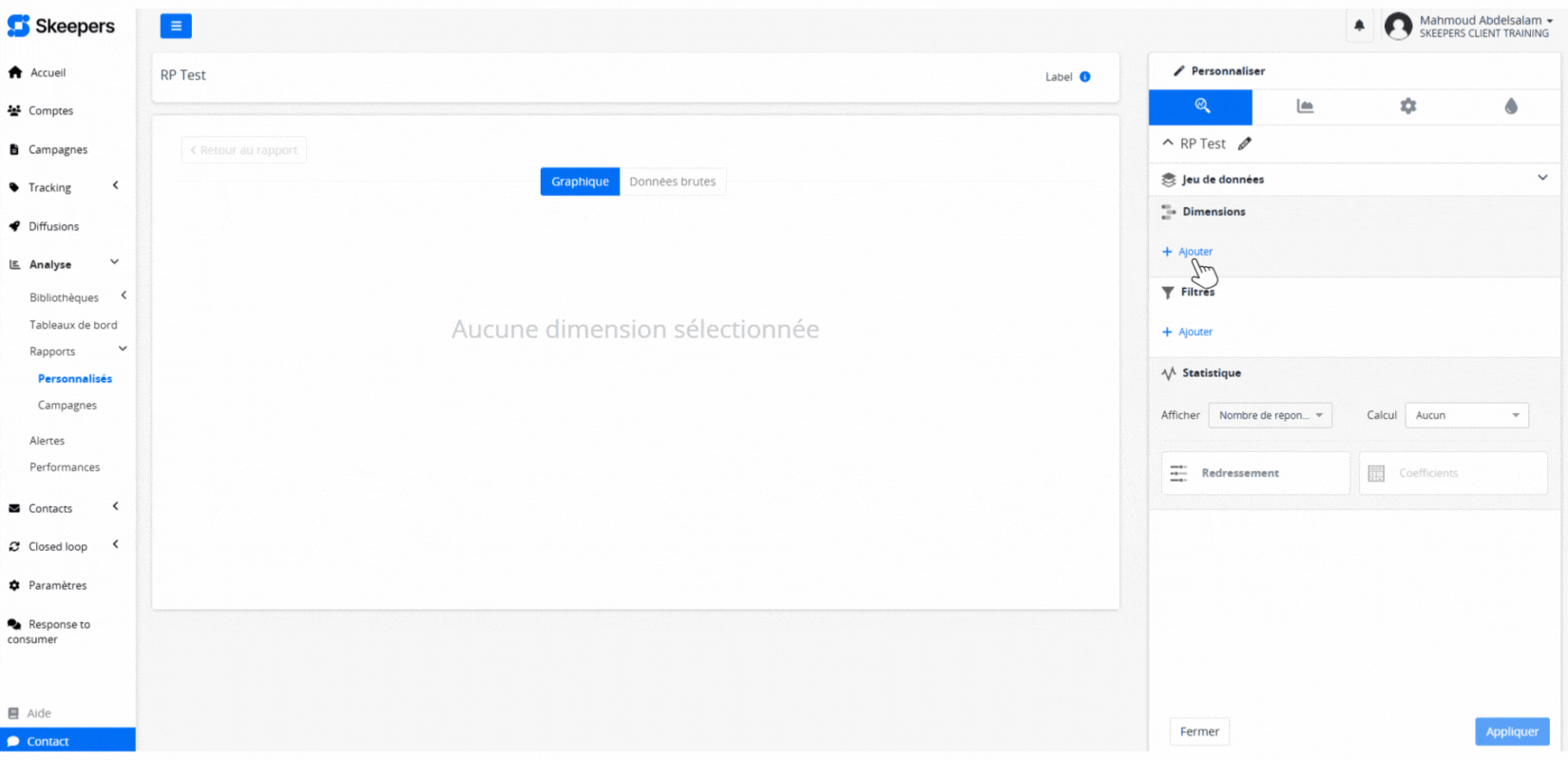
Task: Click the hamburger menu toggle button
Action: click(176, 27)
